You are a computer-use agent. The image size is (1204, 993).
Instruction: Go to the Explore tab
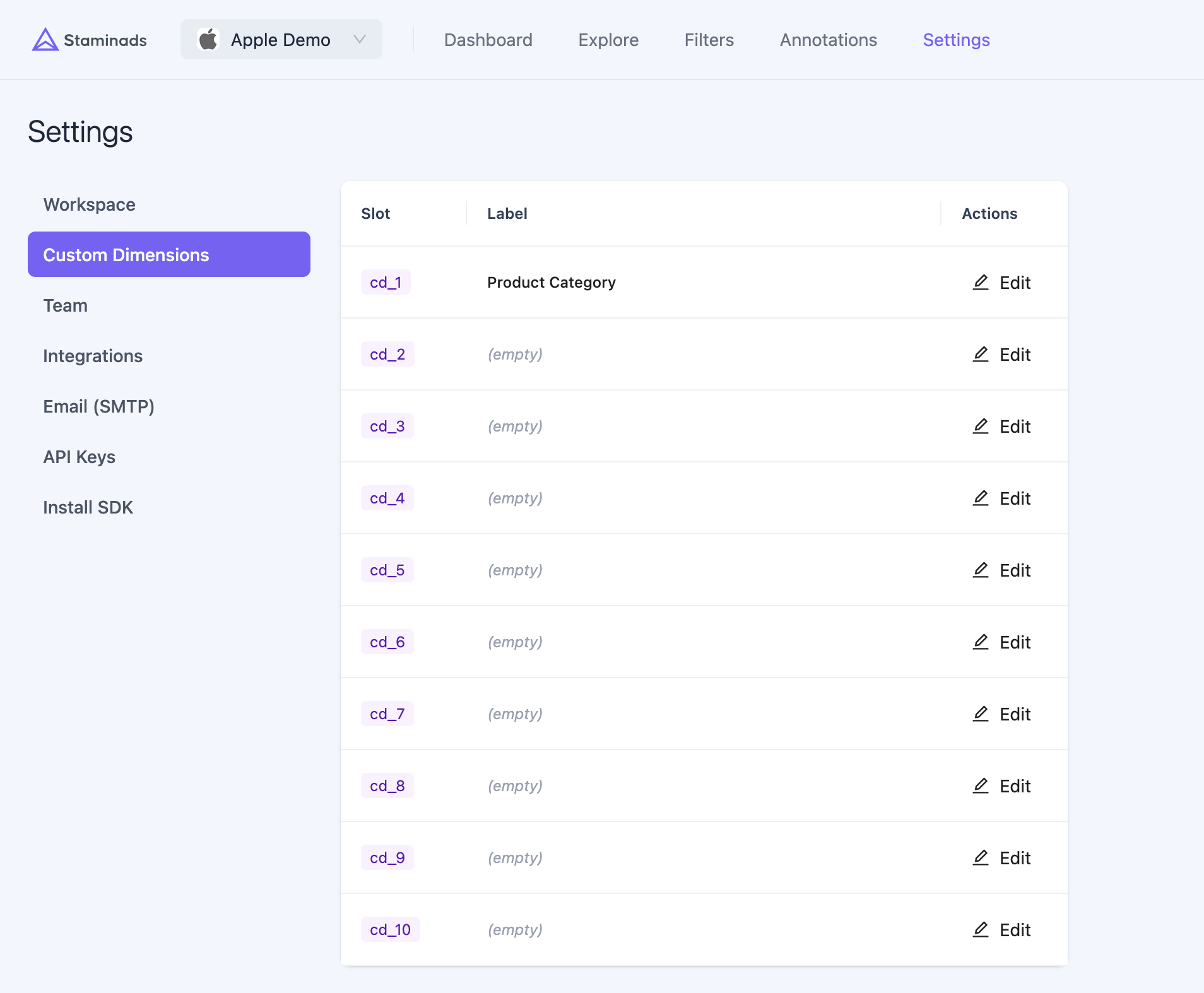click(x=608, y=40)
